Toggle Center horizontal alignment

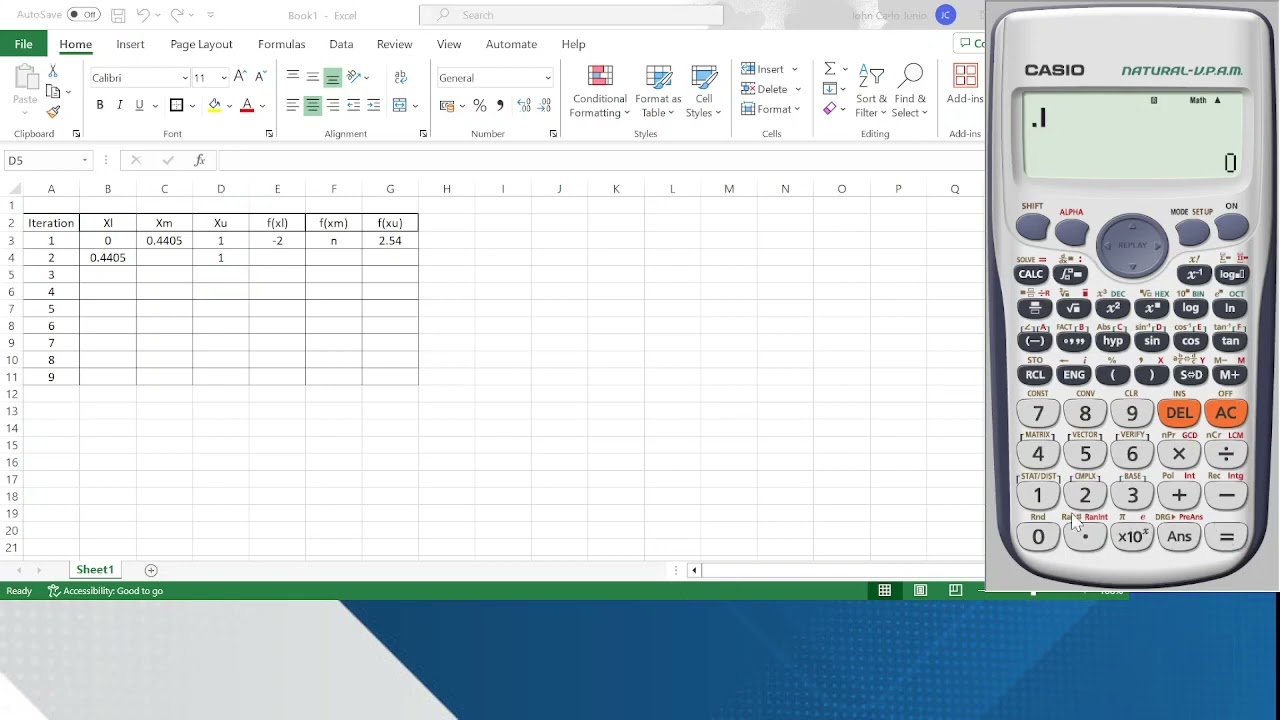[x=312, y=105]
